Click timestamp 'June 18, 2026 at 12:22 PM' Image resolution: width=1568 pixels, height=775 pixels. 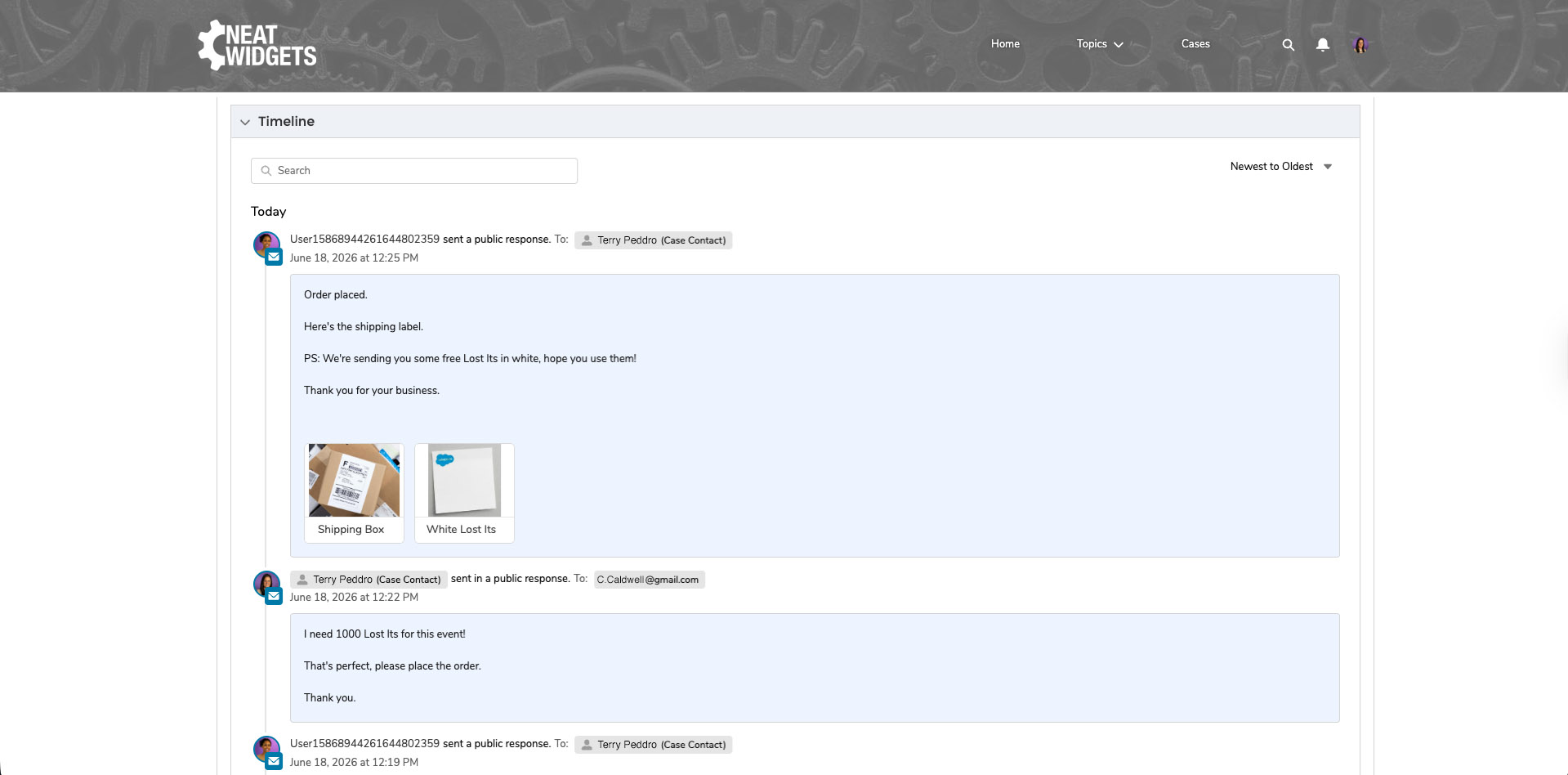[x=354, y=598]
